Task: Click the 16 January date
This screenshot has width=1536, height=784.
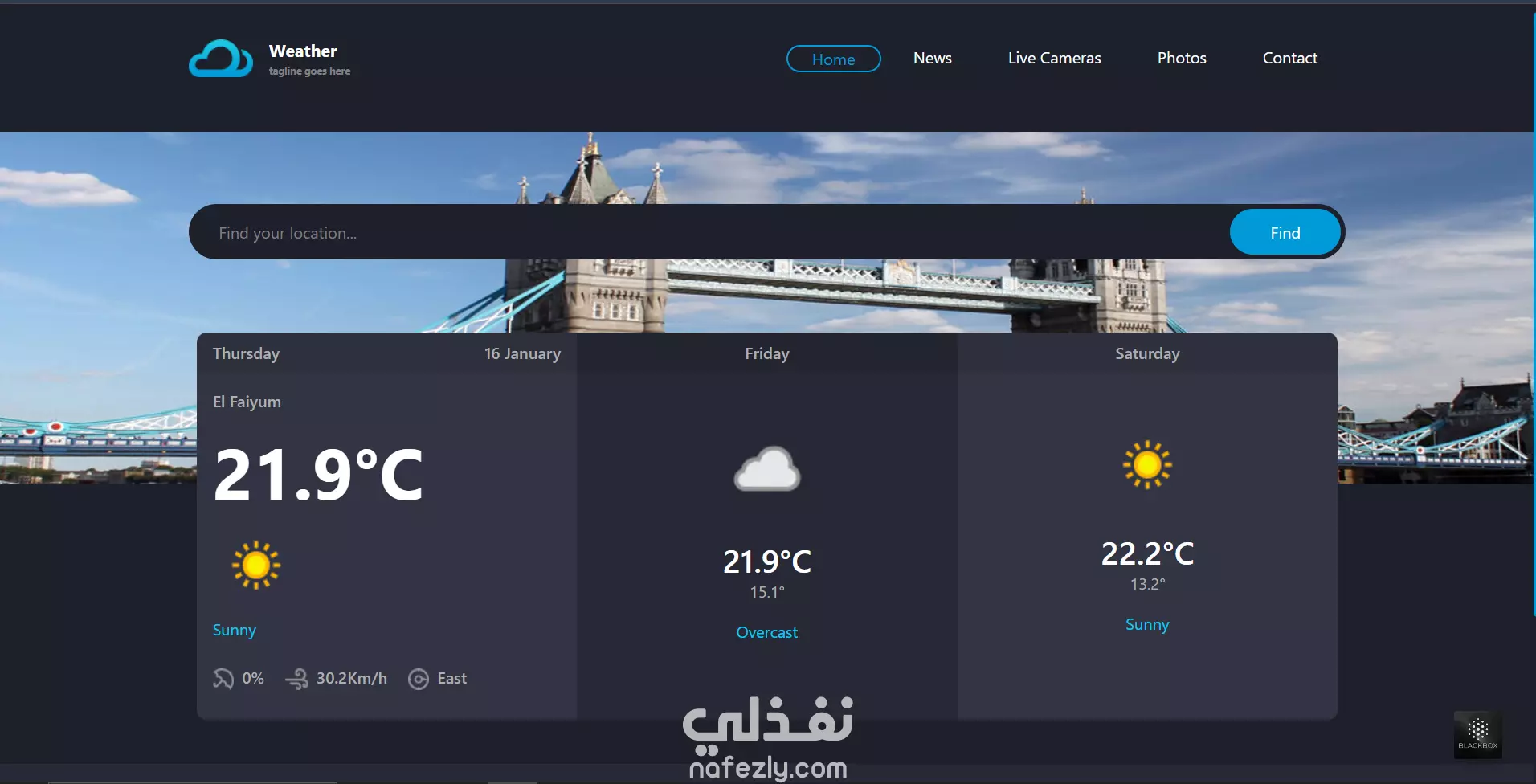Action: click(x=522, y=354)
